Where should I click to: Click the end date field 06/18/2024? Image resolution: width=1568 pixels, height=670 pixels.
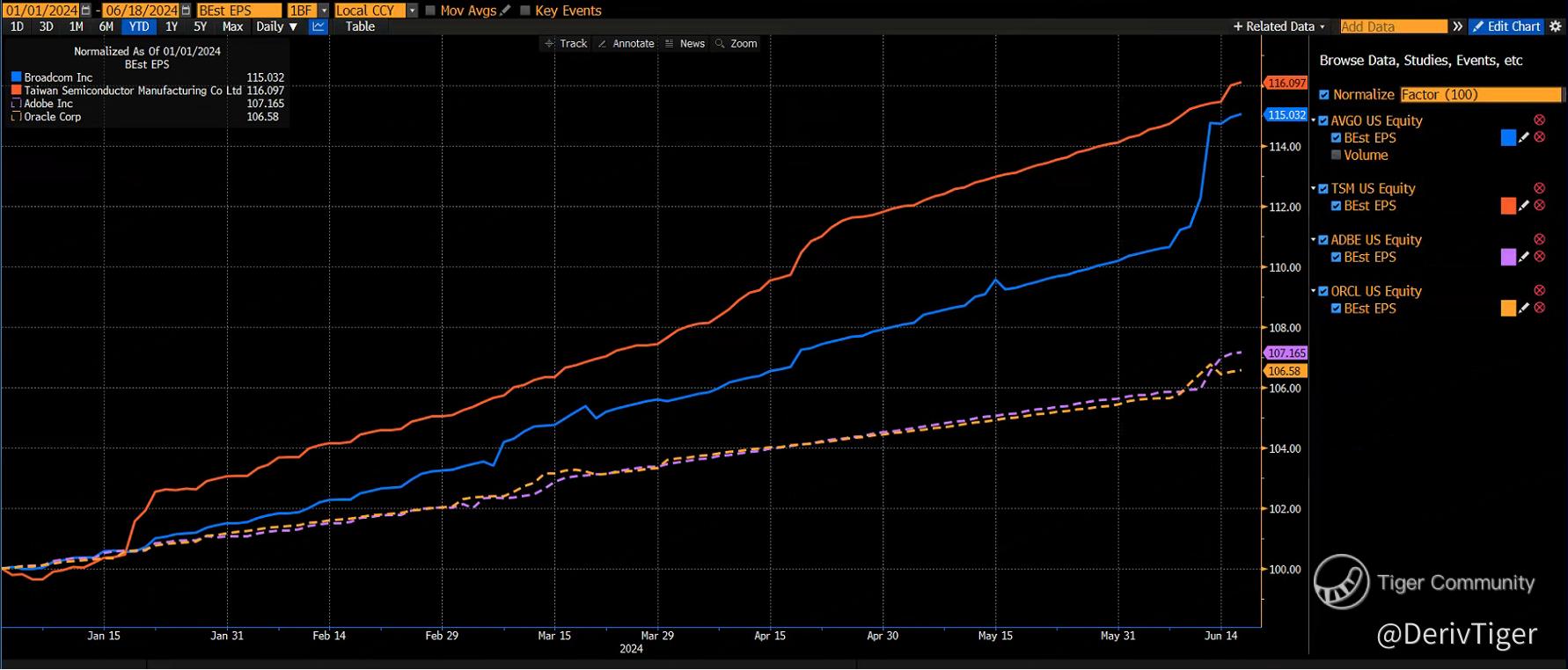[142, 11]
